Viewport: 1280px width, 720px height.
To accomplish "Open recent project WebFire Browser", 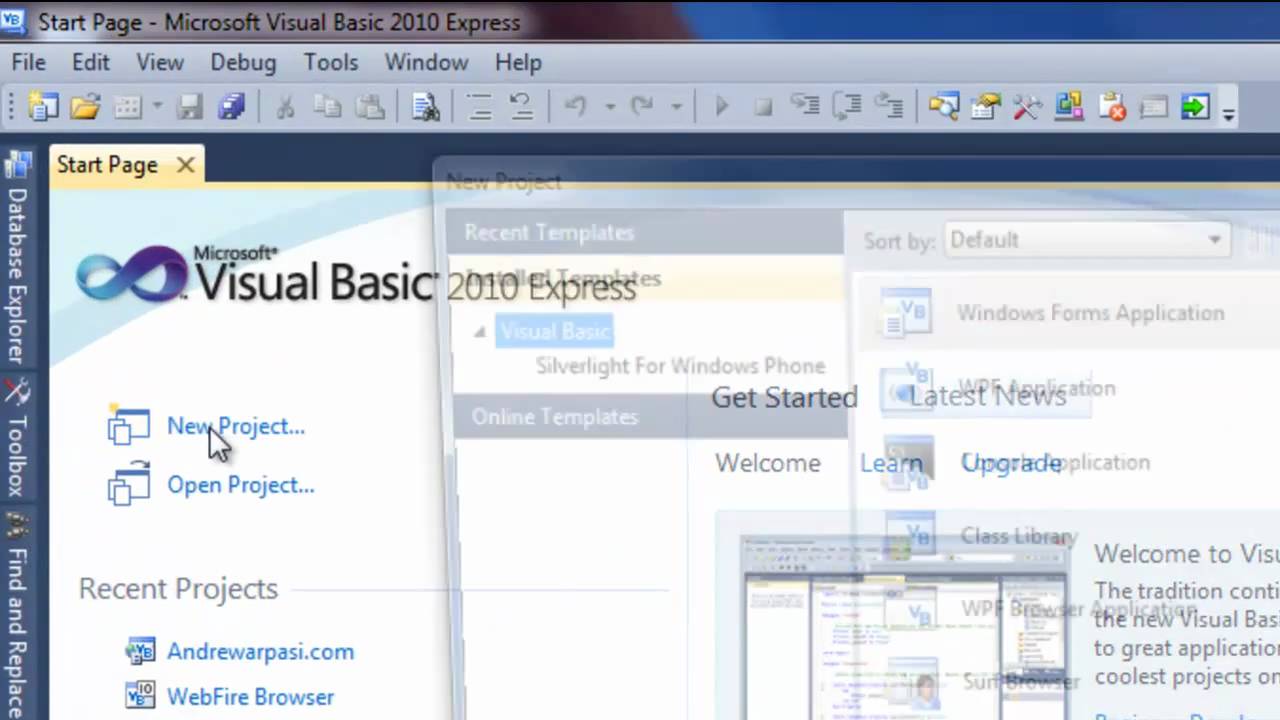I will [250, 696].
